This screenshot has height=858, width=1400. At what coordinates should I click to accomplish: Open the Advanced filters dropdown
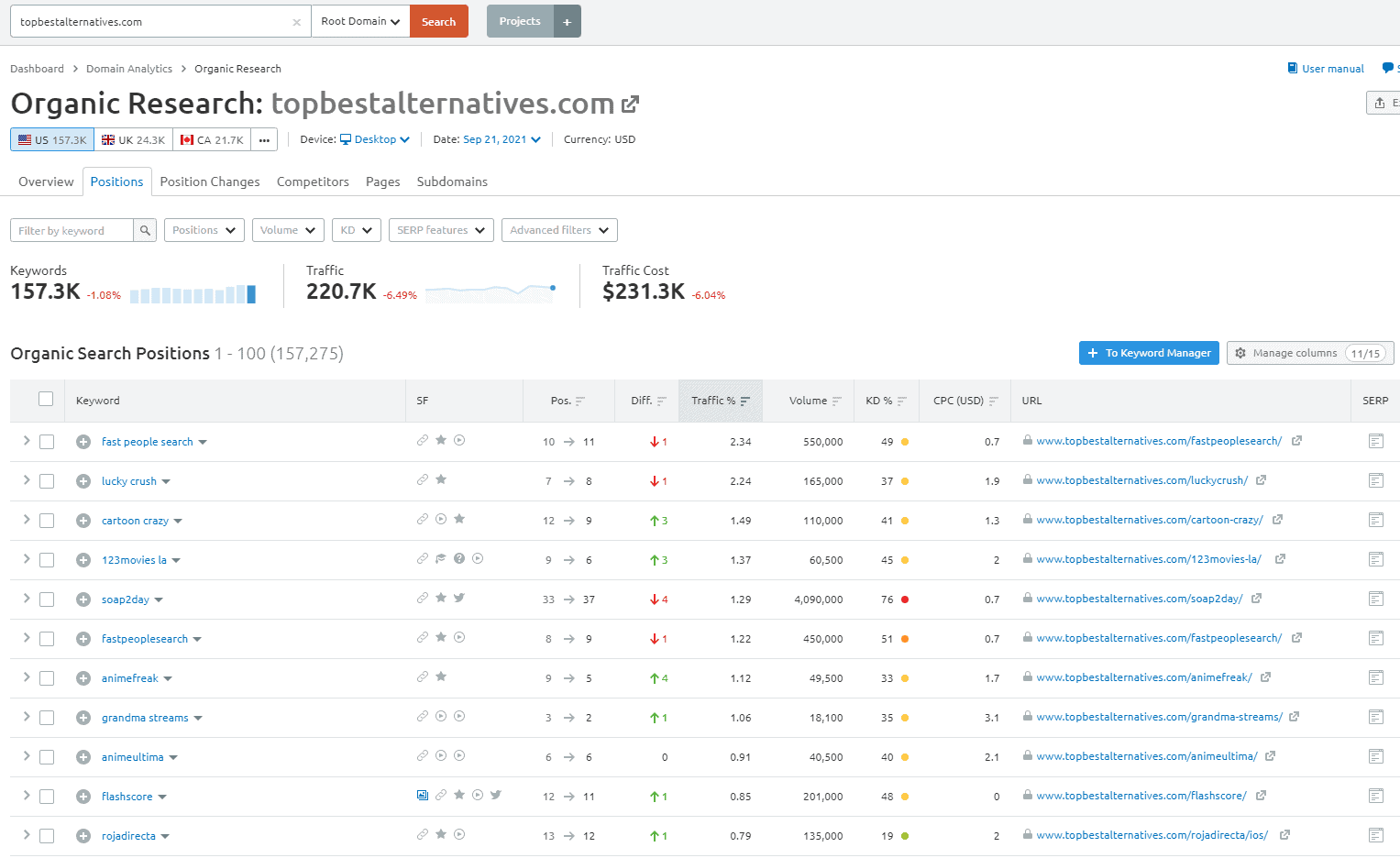coord(559,230)
